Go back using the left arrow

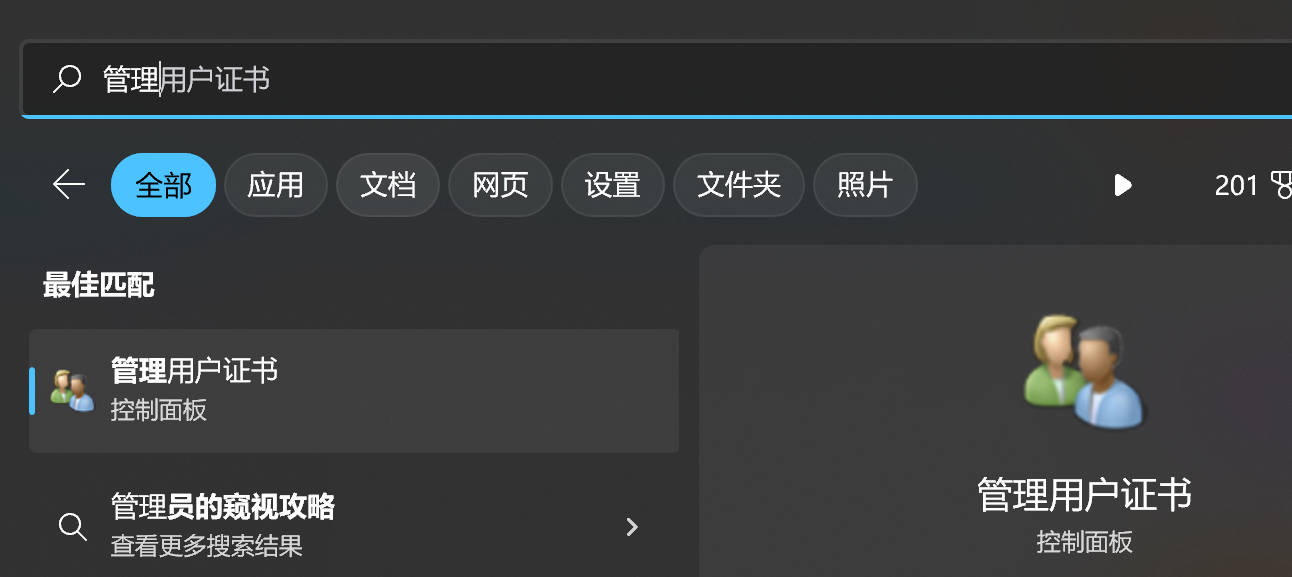click(68, 184)
